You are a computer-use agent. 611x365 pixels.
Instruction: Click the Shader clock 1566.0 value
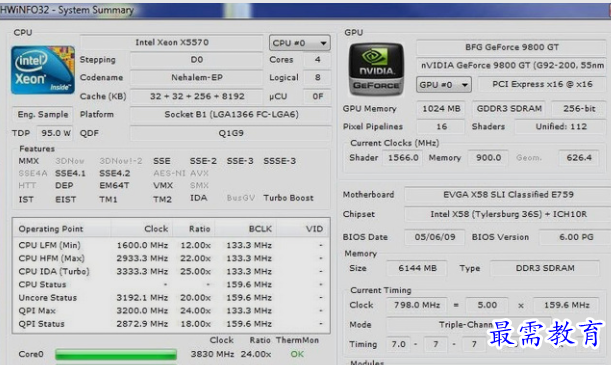(x=403, y=158)
